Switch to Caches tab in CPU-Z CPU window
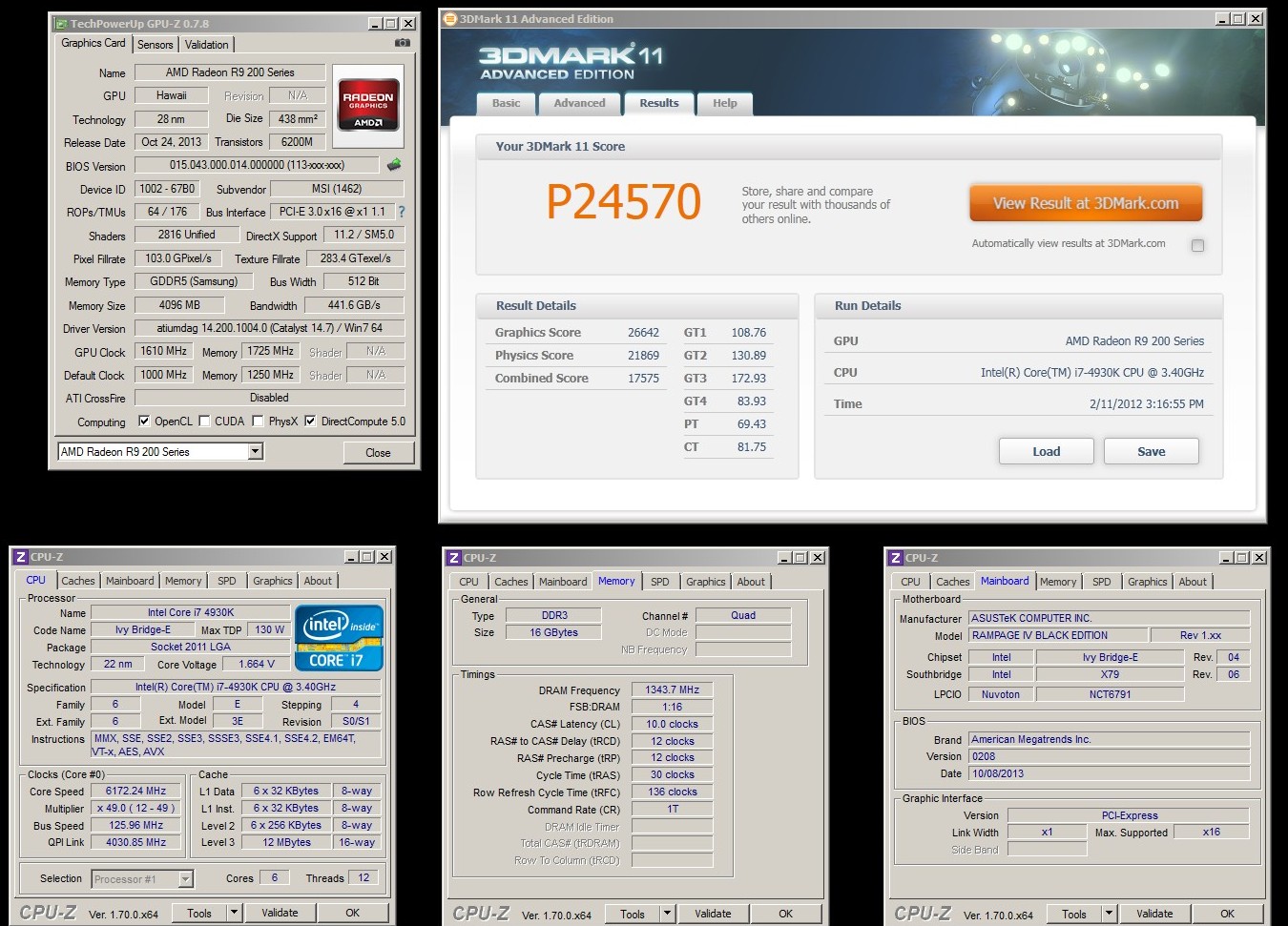Viewport: 1288px width, 926px height. tap(78, 581)
